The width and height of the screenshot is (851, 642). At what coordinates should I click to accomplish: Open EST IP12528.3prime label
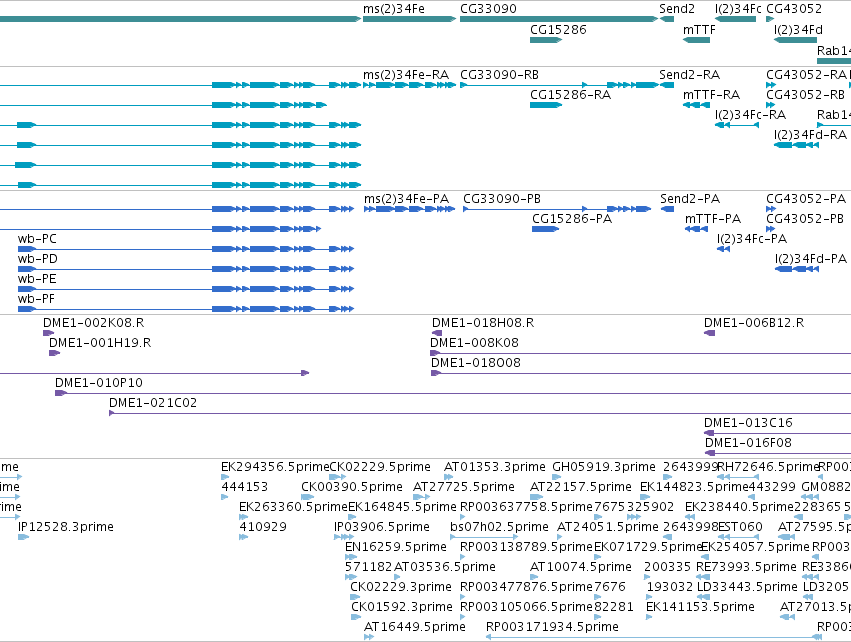(x=66, y=527)
